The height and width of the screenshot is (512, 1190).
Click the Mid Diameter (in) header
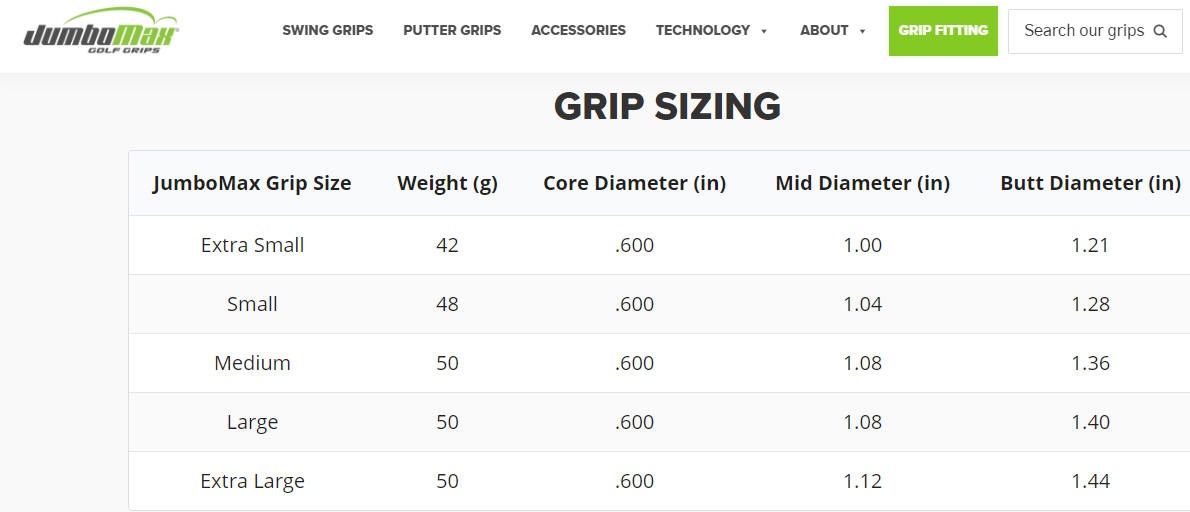pos(863,183)
